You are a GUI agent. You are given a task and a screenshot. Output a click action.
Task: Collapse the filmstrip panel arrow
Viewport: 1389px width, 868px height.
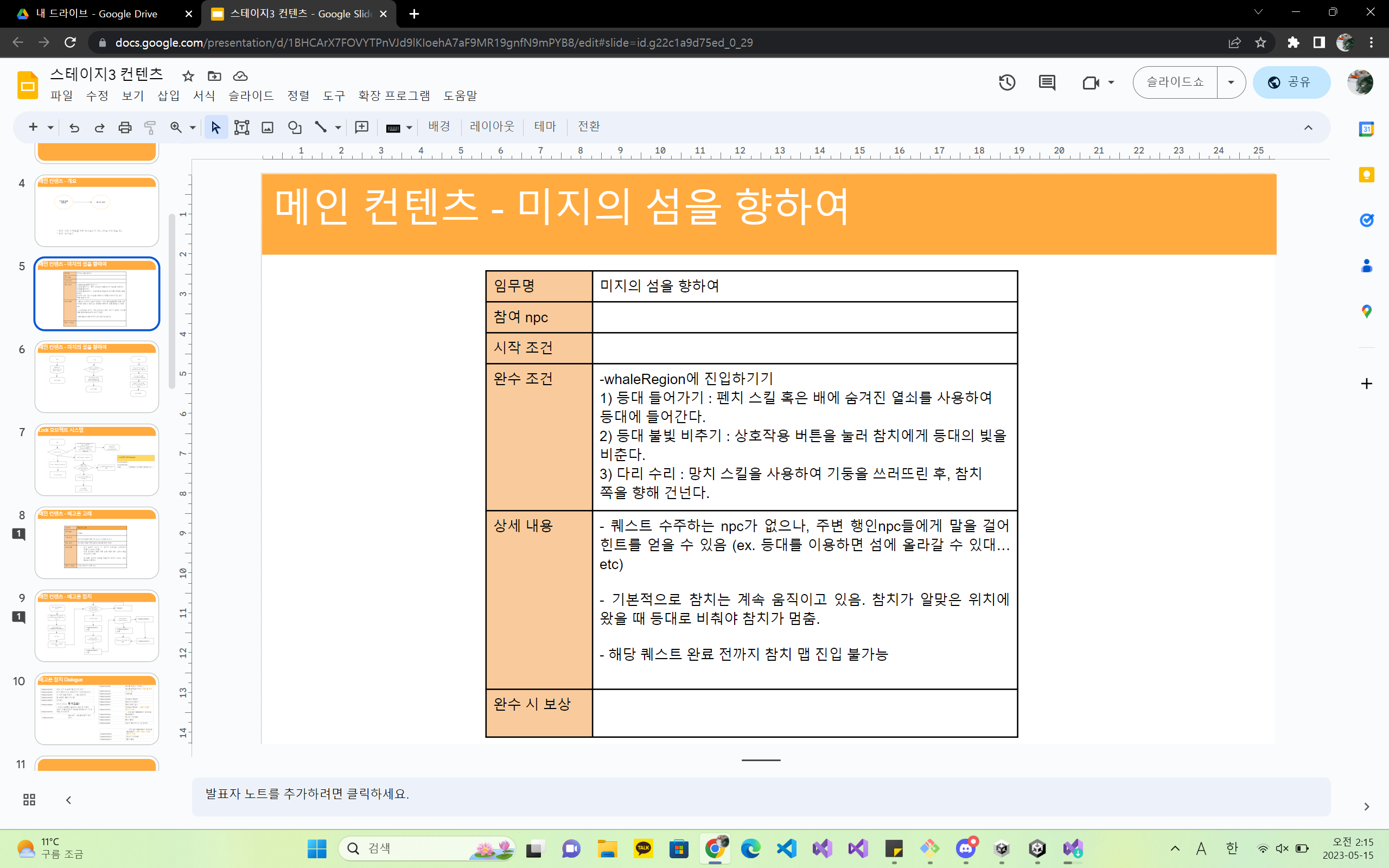click(68, 800)
